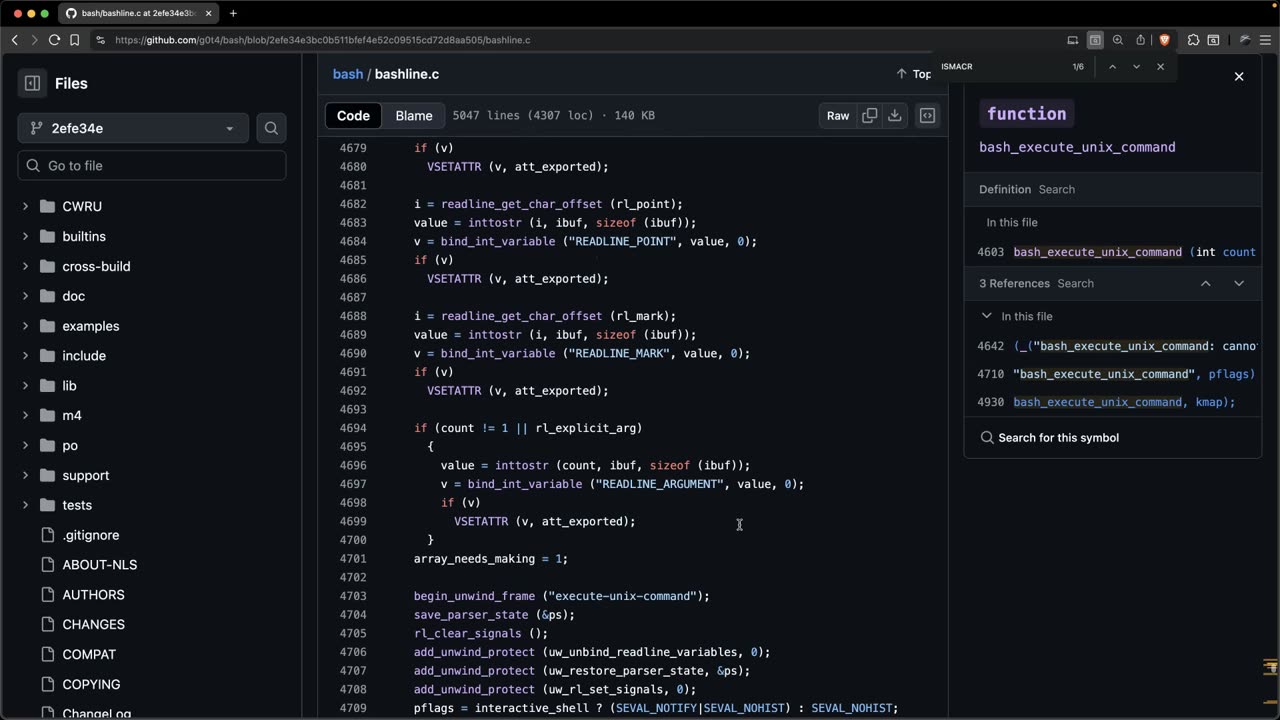Viewport: 1280px width, 720px height.
Task: Jump to previous symbol reference
Action: coord(1206,284)
